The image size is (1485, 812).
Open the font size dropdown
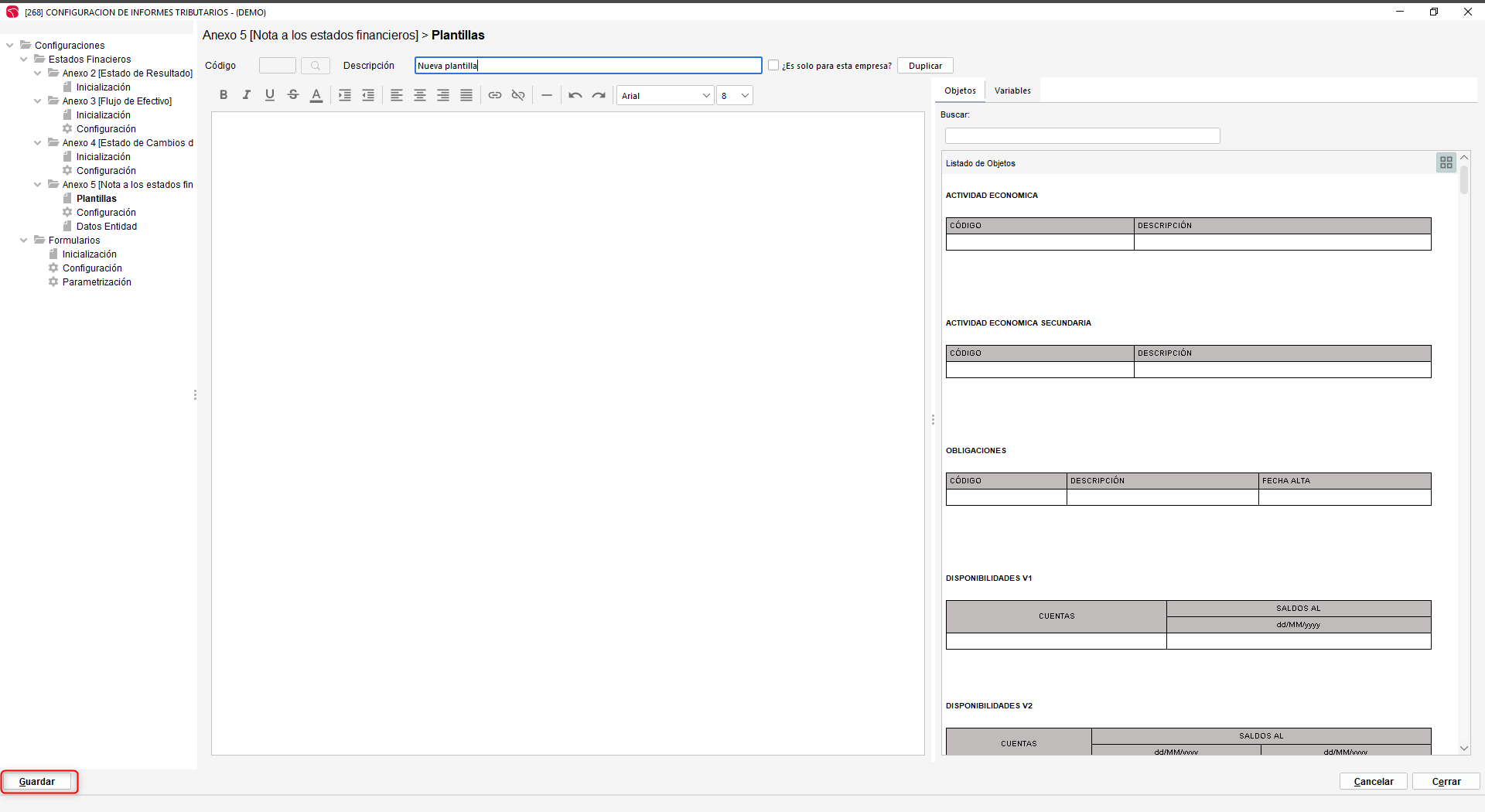coord(735,96)
